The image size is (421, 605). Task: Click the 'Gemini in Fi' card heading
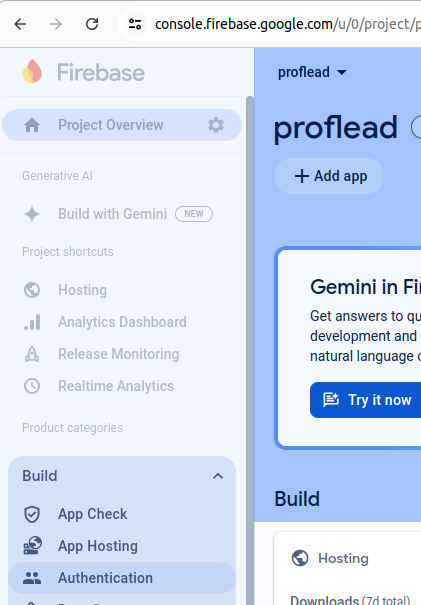click(x=365, y=287)
